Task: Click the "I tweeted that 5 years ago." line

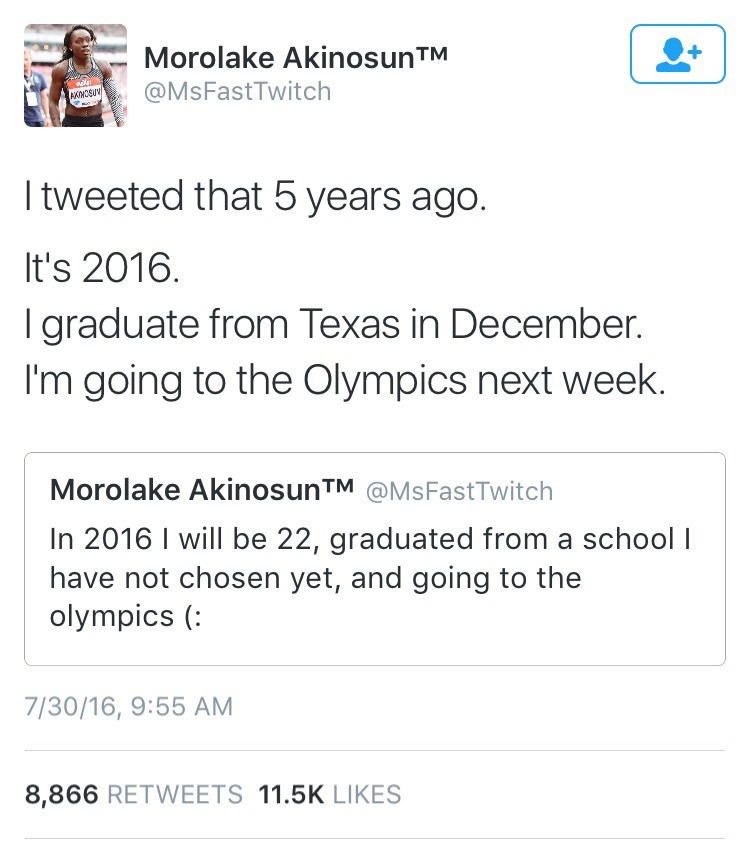Action: (x=255, y=196)
